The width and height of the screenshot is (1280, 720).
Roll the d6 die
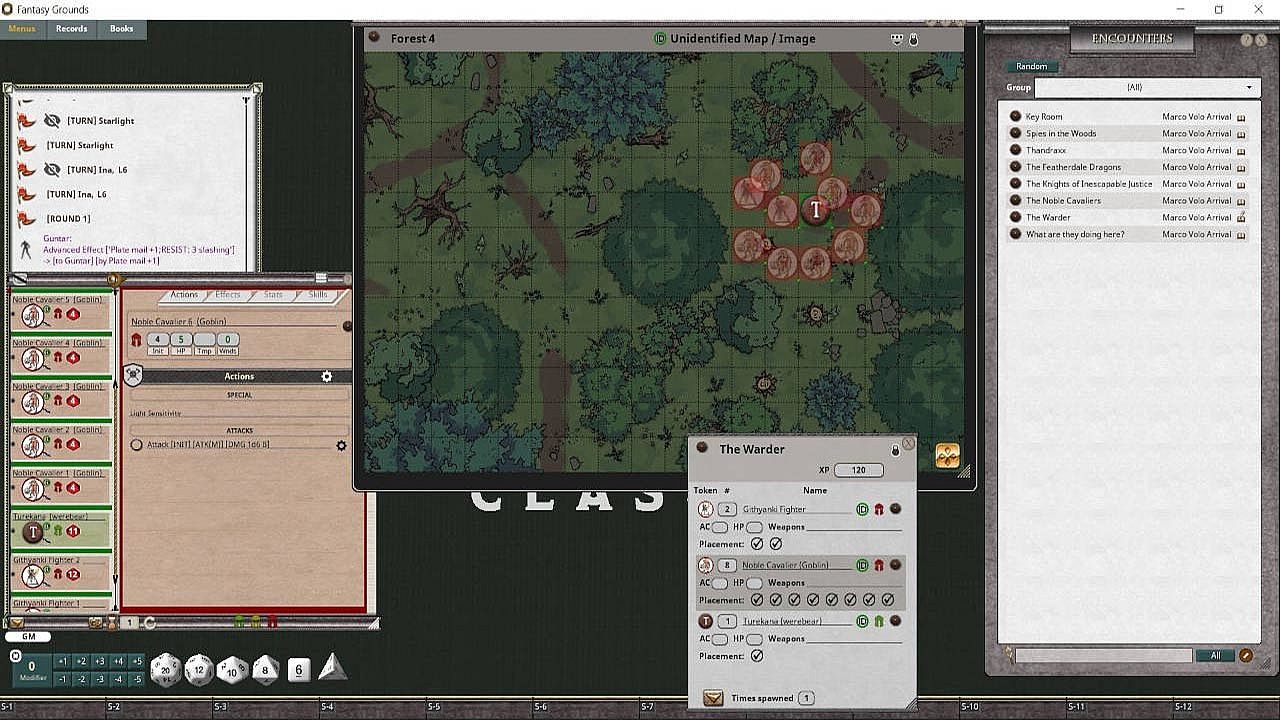pos(298,670)
